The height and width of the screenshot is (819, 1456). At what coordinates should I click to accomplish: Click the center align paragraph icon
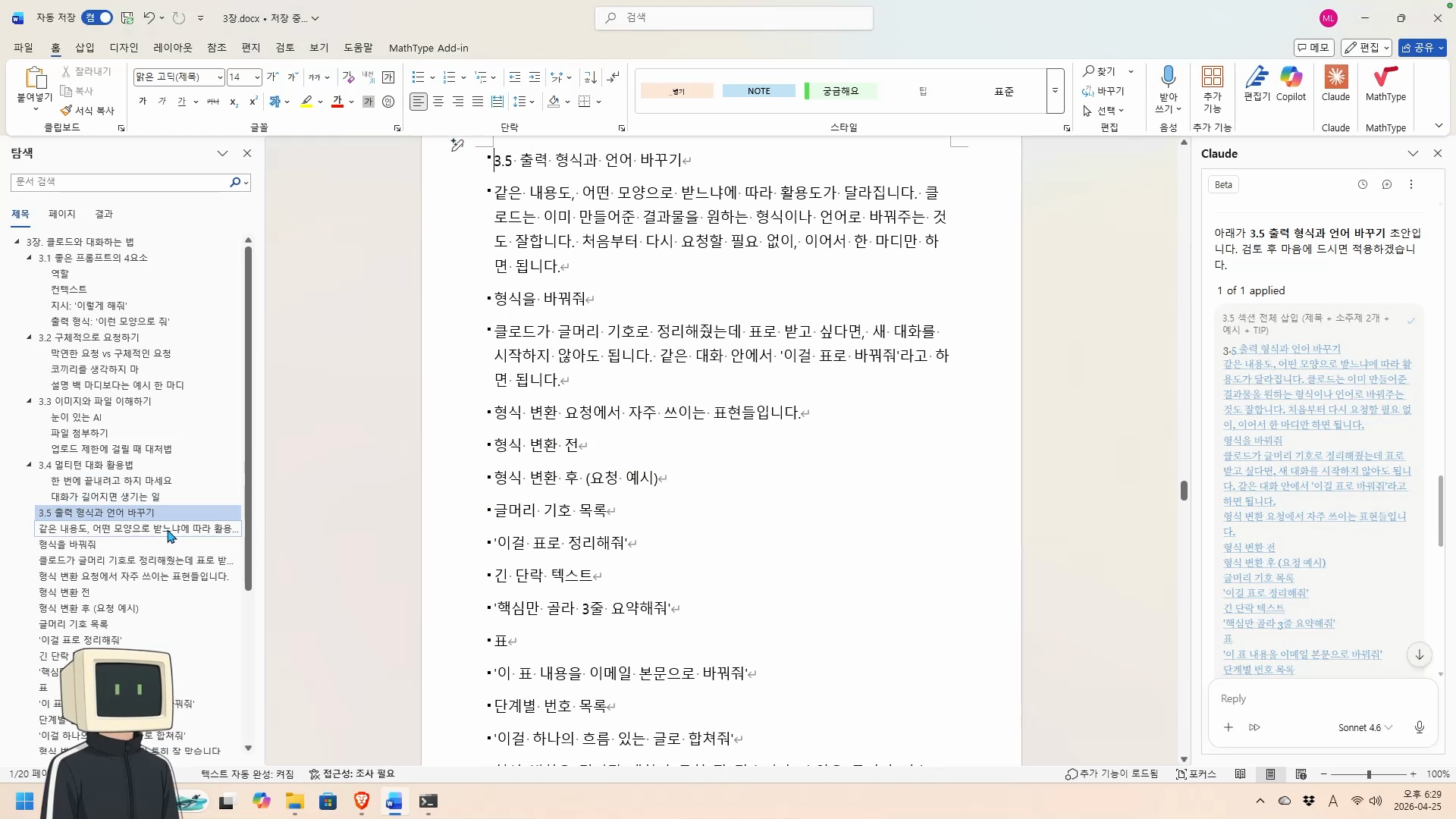[x=438, y=102]
